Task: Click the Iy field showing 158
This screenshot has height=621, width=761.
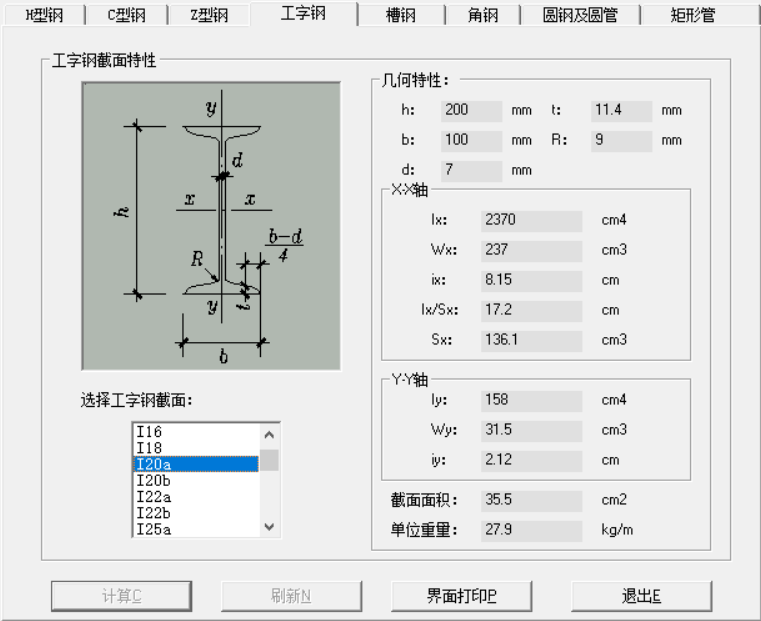Action: coord(531,401)
